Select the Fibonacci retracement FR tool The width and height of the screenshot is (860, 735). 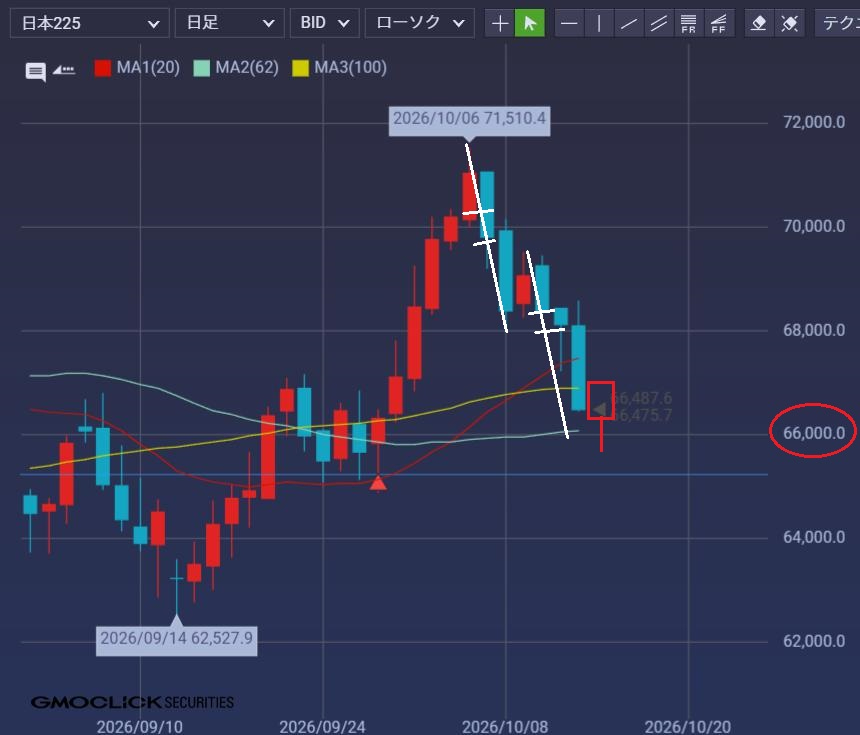click(688, 24)
